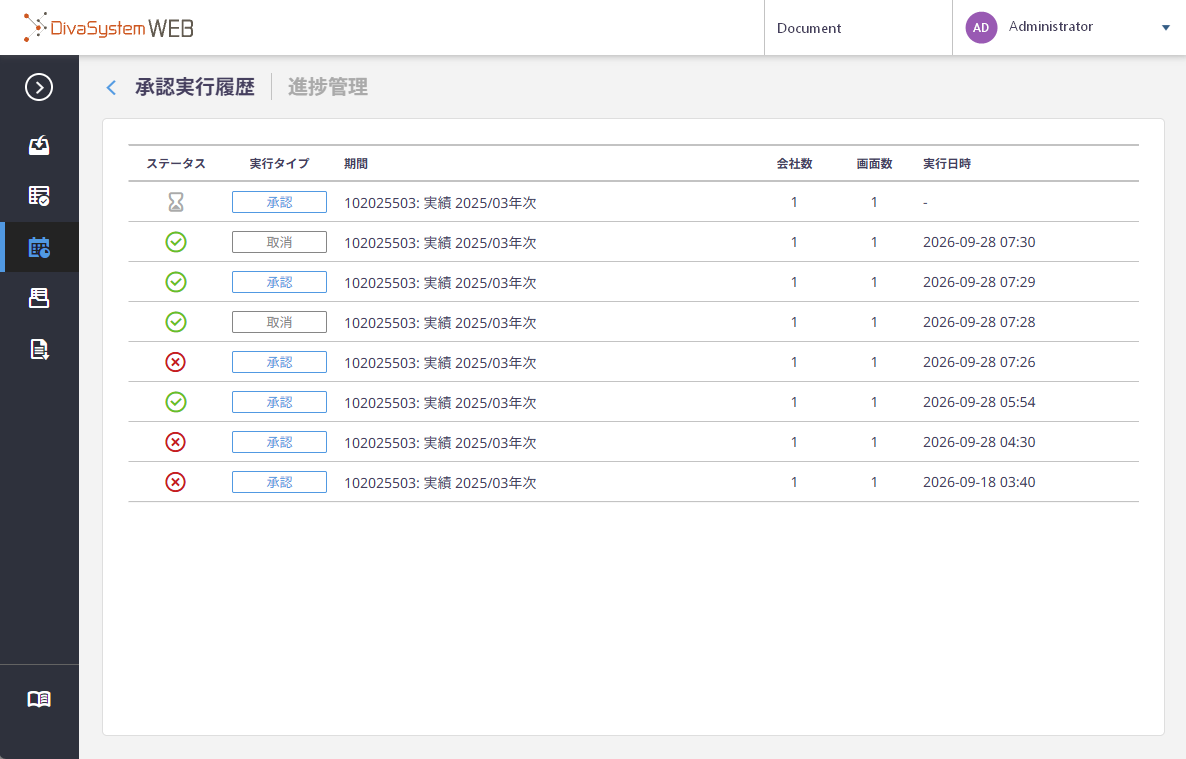Click the red error status at 07:26 row
1186x759 pixels.
pos(175,362)
